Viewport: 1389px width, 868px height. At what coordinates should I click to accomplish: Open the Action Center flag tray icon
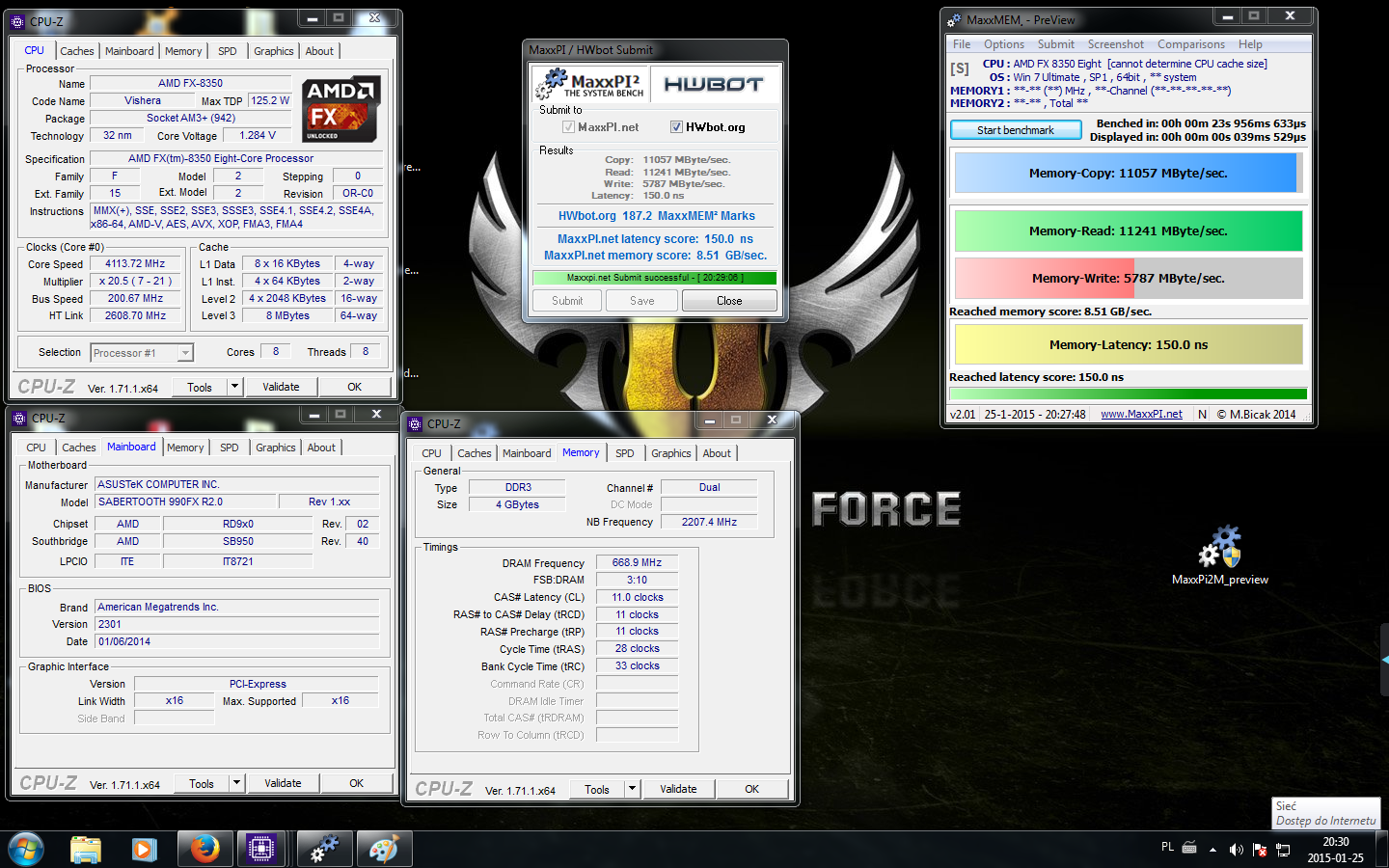click(1259, 849)
